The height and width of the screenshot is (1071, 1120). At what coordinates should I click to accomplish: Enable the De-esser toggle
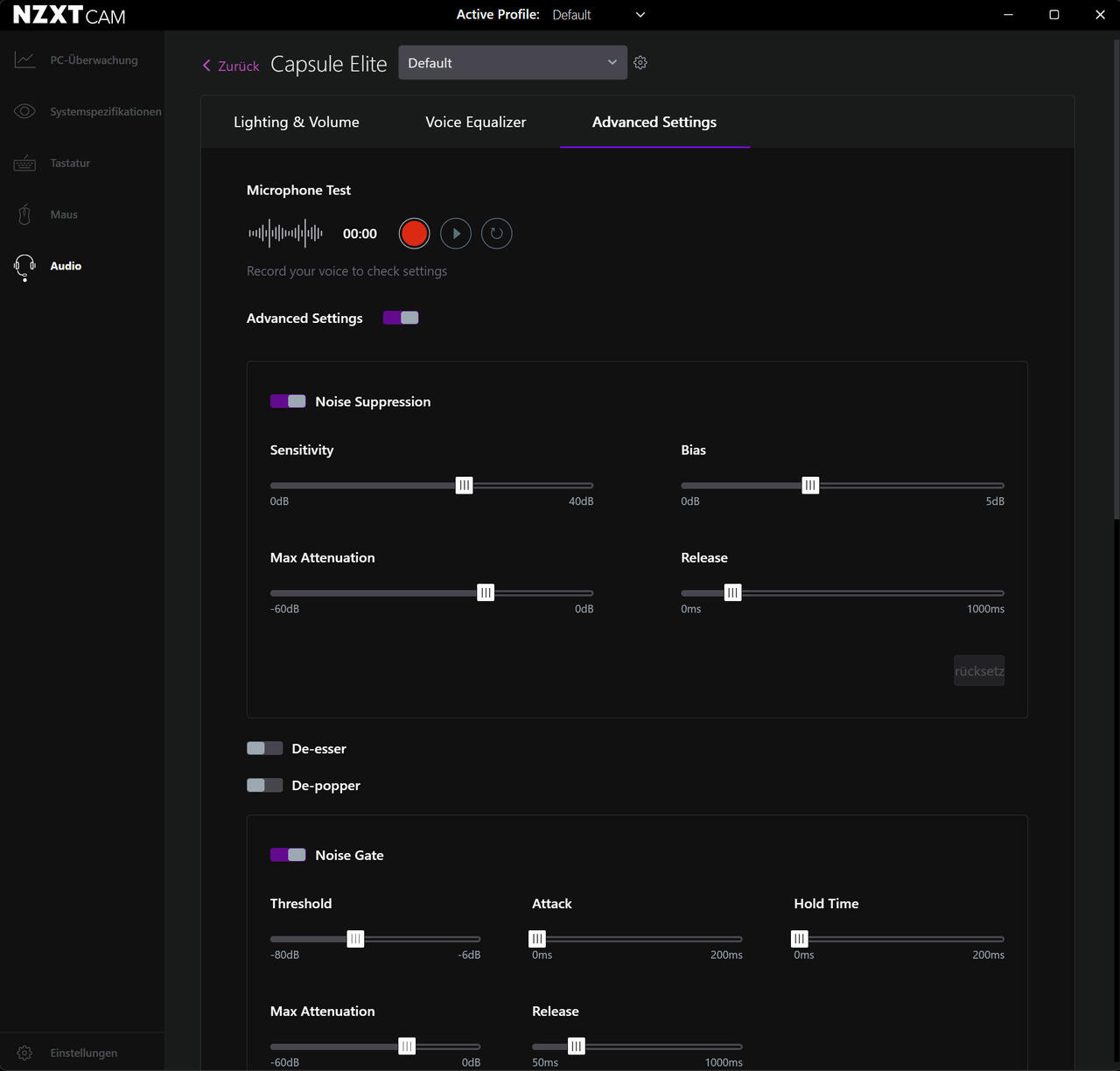pos(264,748)
